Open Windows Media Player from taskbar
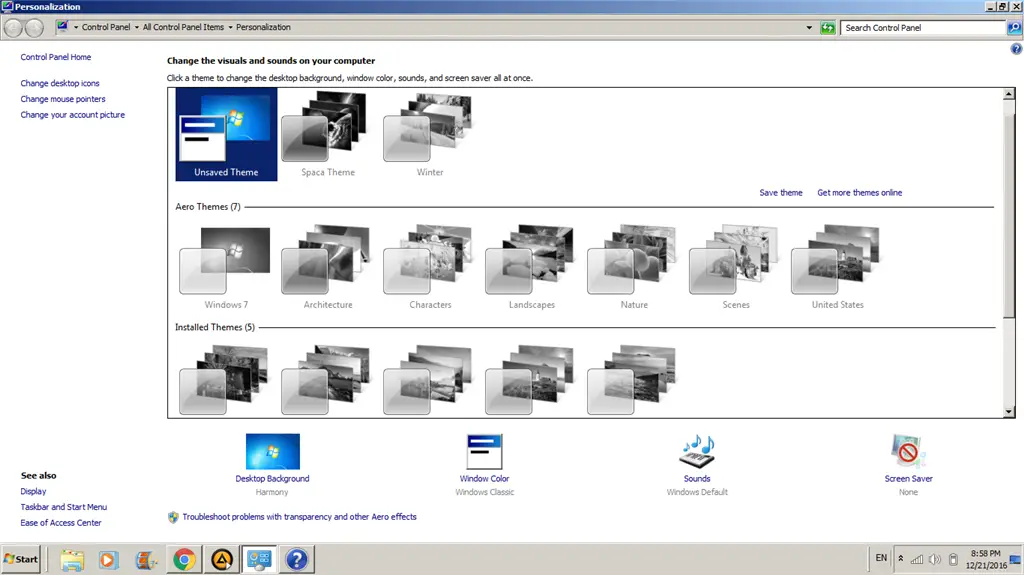 (108, 560)
